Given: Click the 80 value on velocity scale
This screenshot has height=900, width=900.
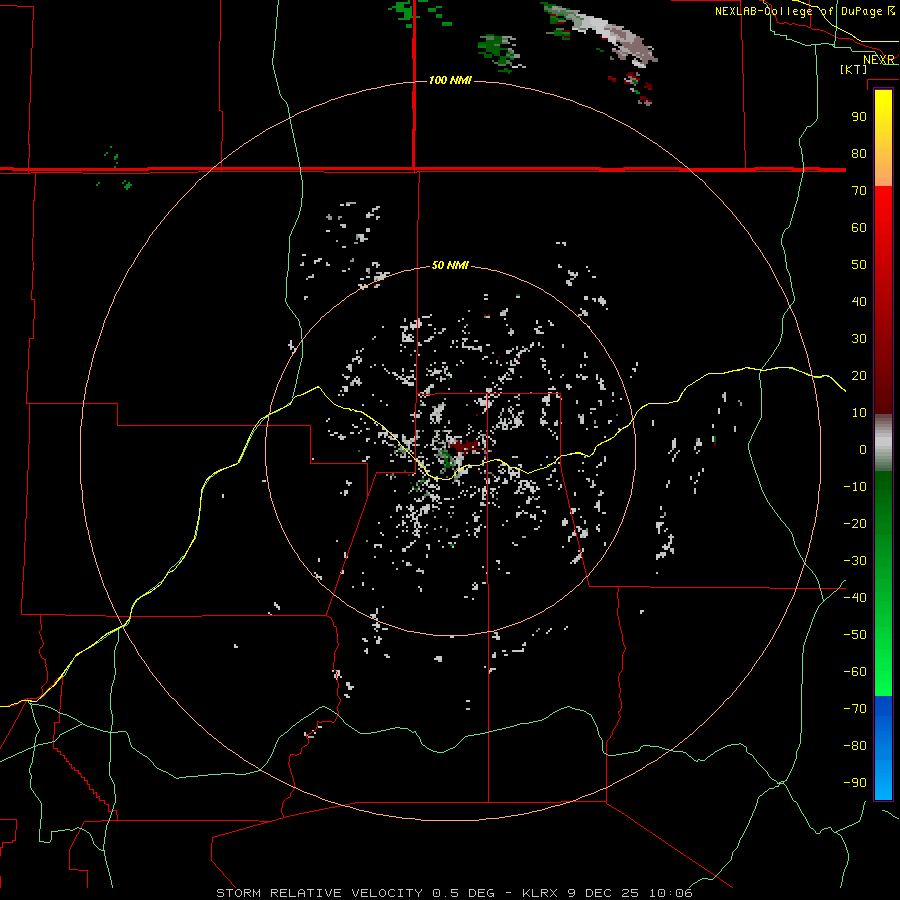Looking at the screenshot, I should (859, 154).
